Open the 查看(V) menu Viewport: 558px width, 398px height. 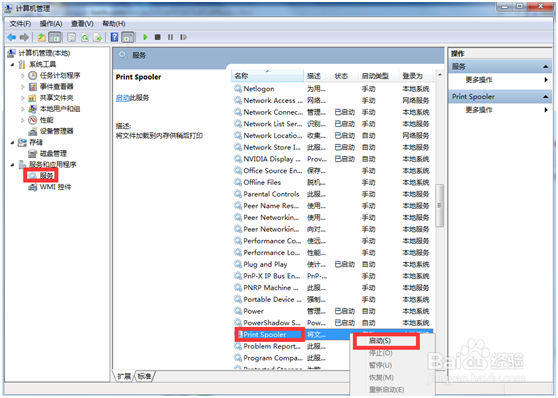pos(82,23)
